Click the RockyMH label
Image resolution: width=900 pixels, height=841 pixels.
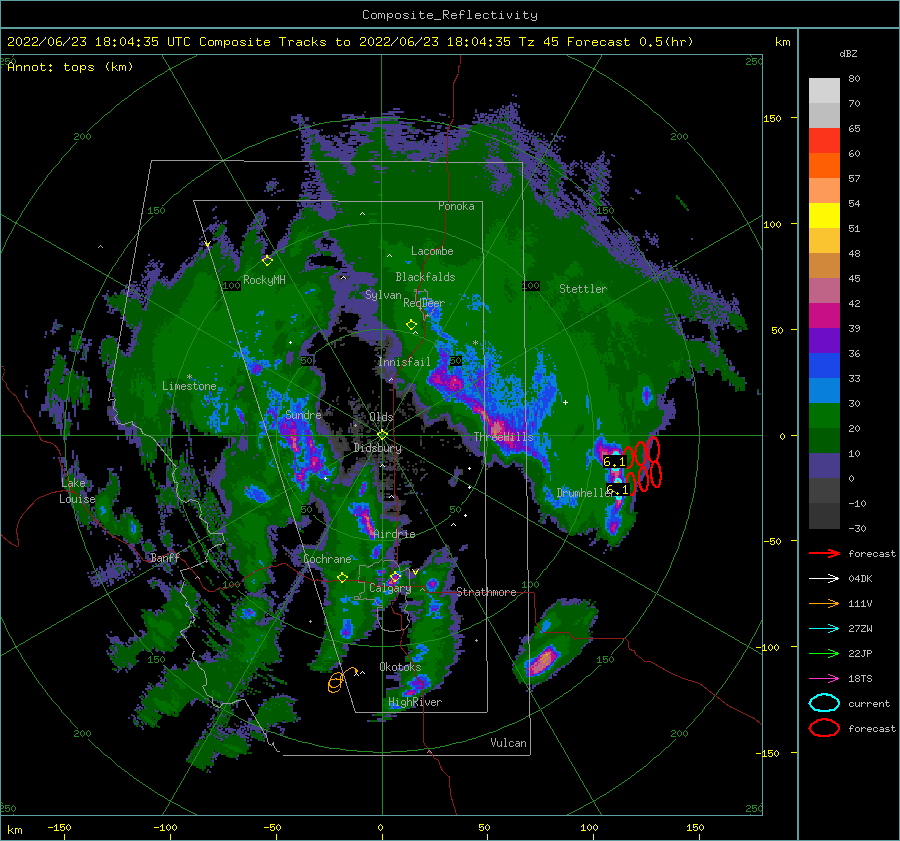tap(264, 280)
